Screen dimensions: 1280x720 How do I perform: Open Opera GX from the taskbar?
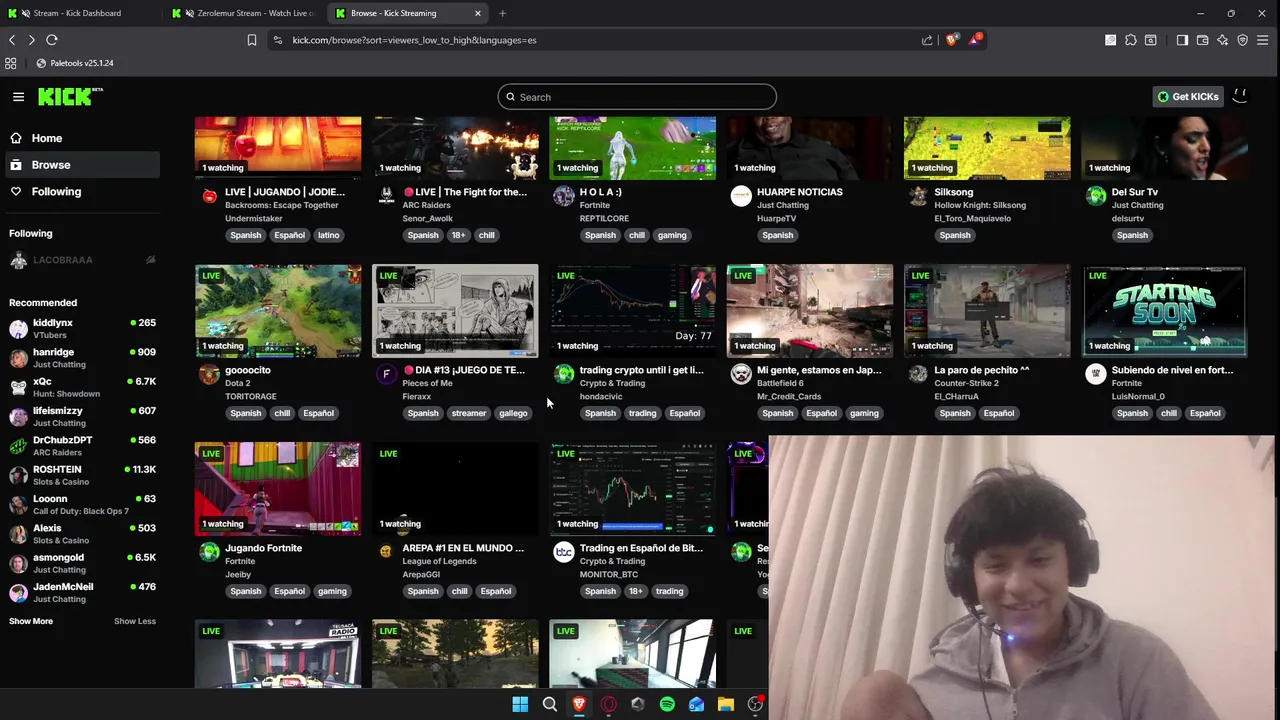tap(608, 705)
